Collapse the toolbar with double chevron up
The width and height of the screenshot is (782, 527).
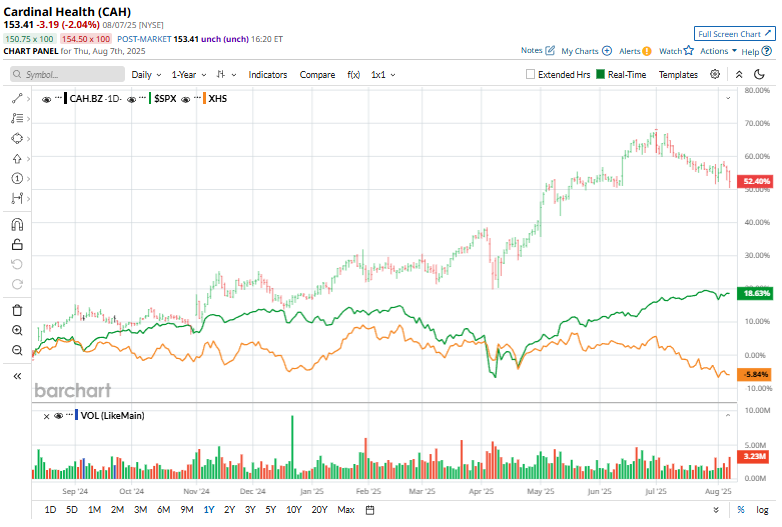[x=739, y=74]
